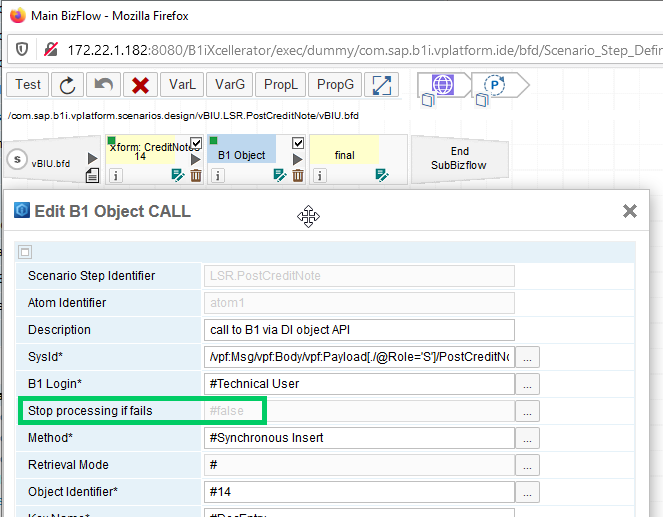Click the info icon on final atom
663x517 pixels.
coord(318,175)
